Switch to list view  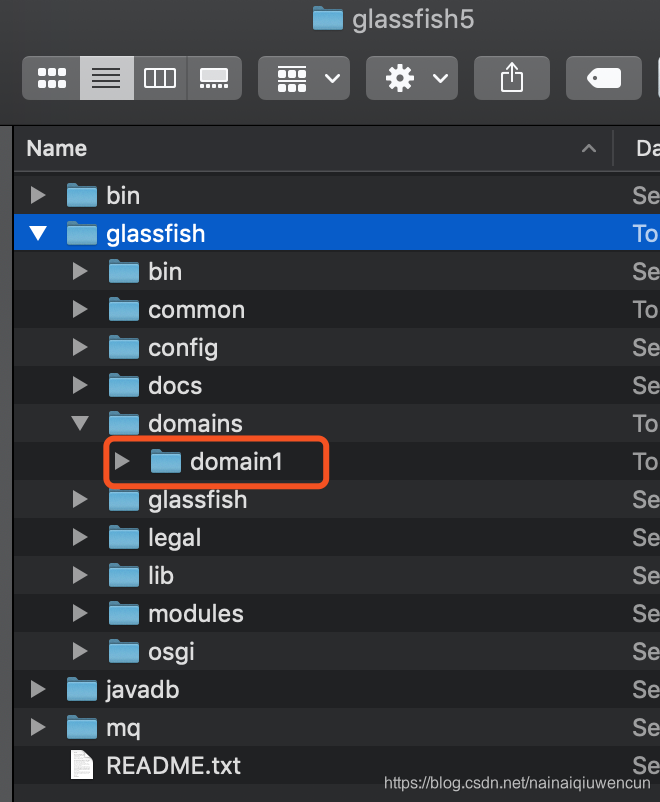(106, 78)
